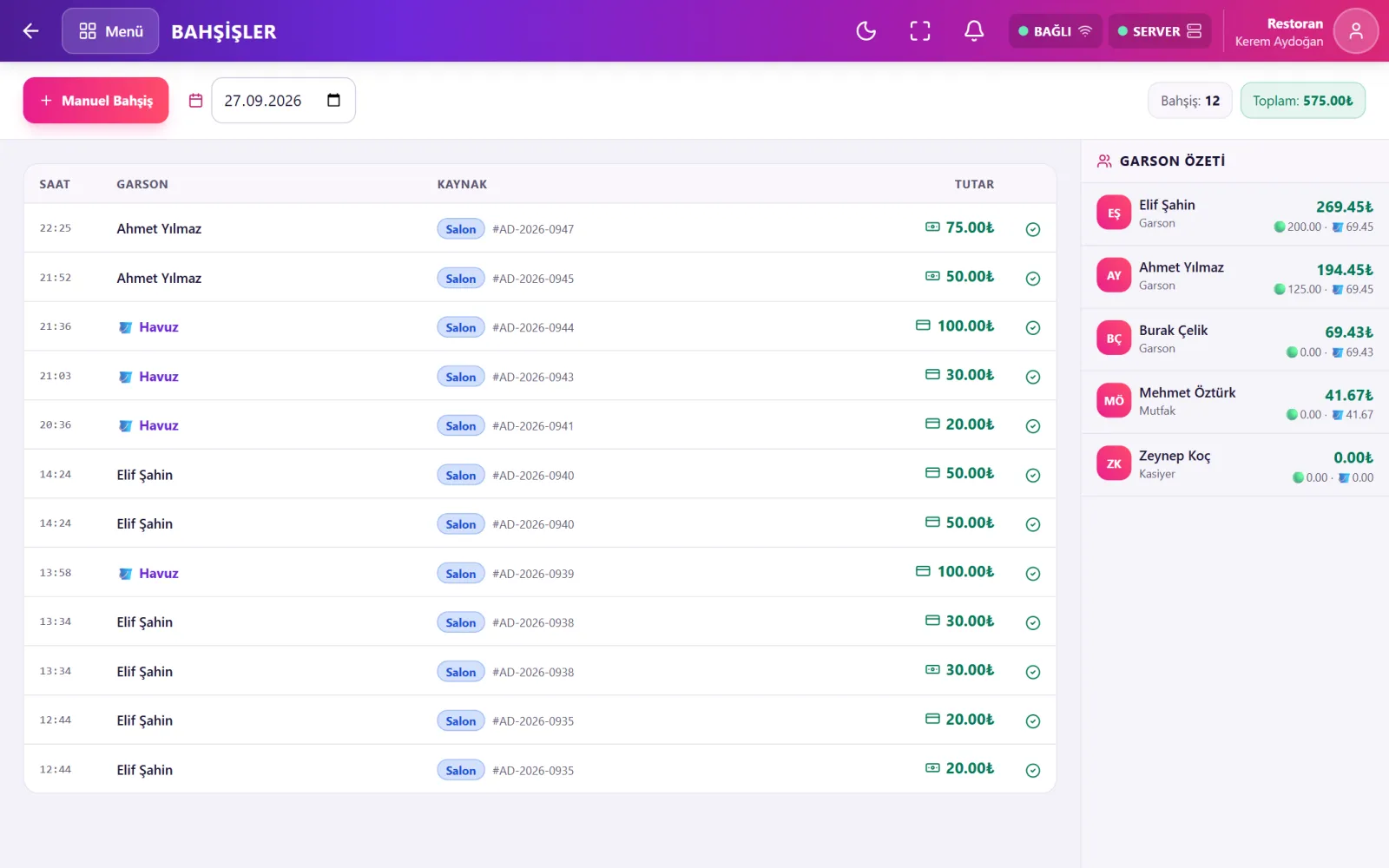The image size is (1389, 868).
Task: Toggle dark mode moon icon
Action: pos(866,31)
